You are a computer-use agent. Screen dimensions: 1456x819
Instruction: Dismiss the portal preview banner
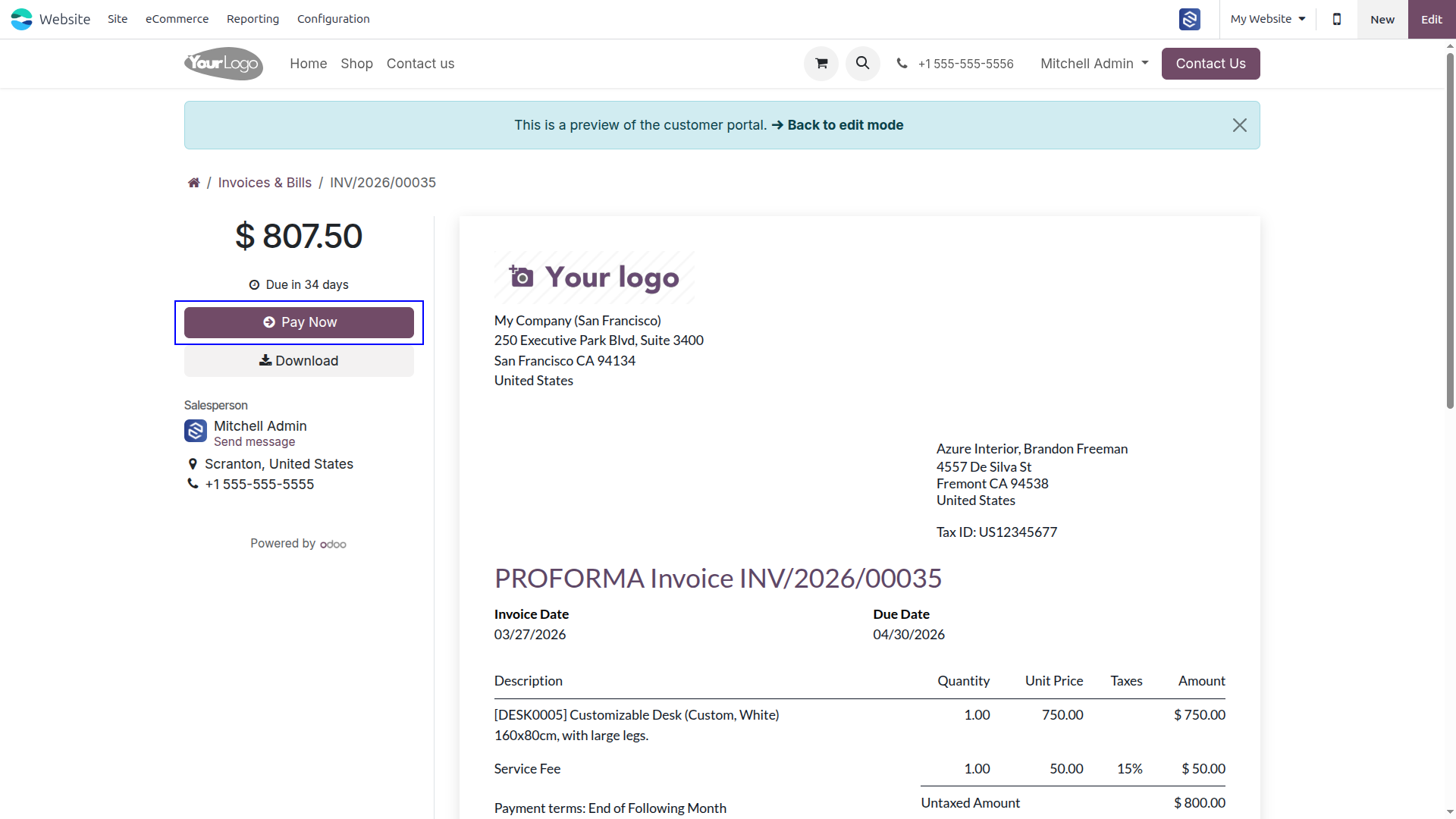[1240, 125]
